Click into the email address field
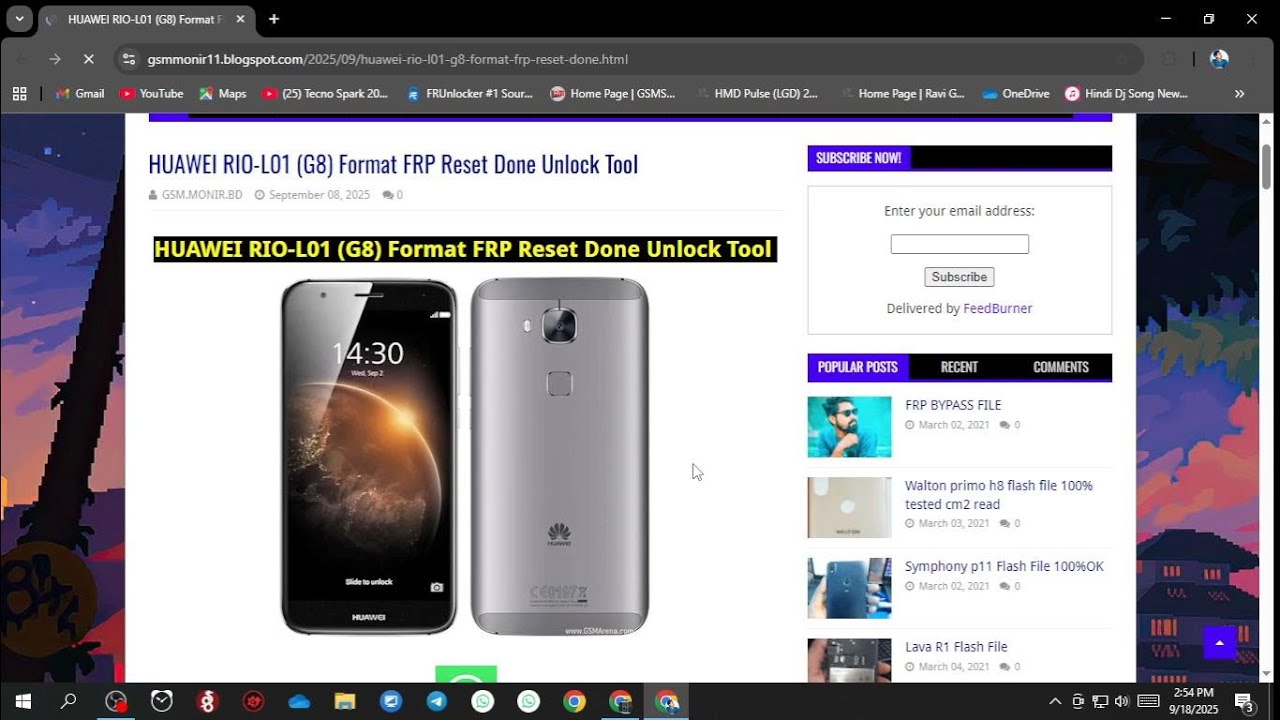The height and width of the screenshot is (720, 1280). pyautogui.click(x=959, y=244)
